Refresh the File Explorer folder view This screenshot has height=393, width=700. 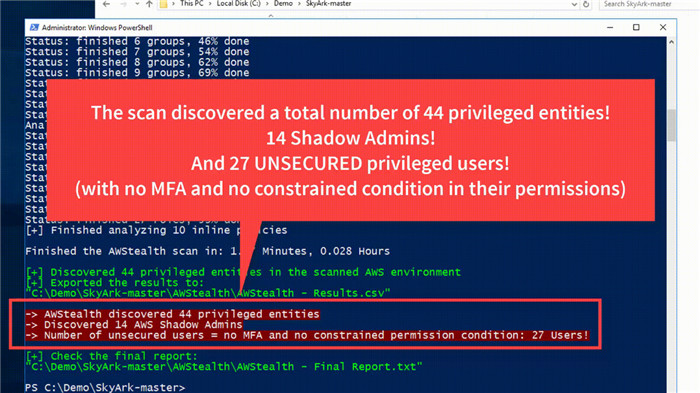pyautogui.click(x=586, y=4)
